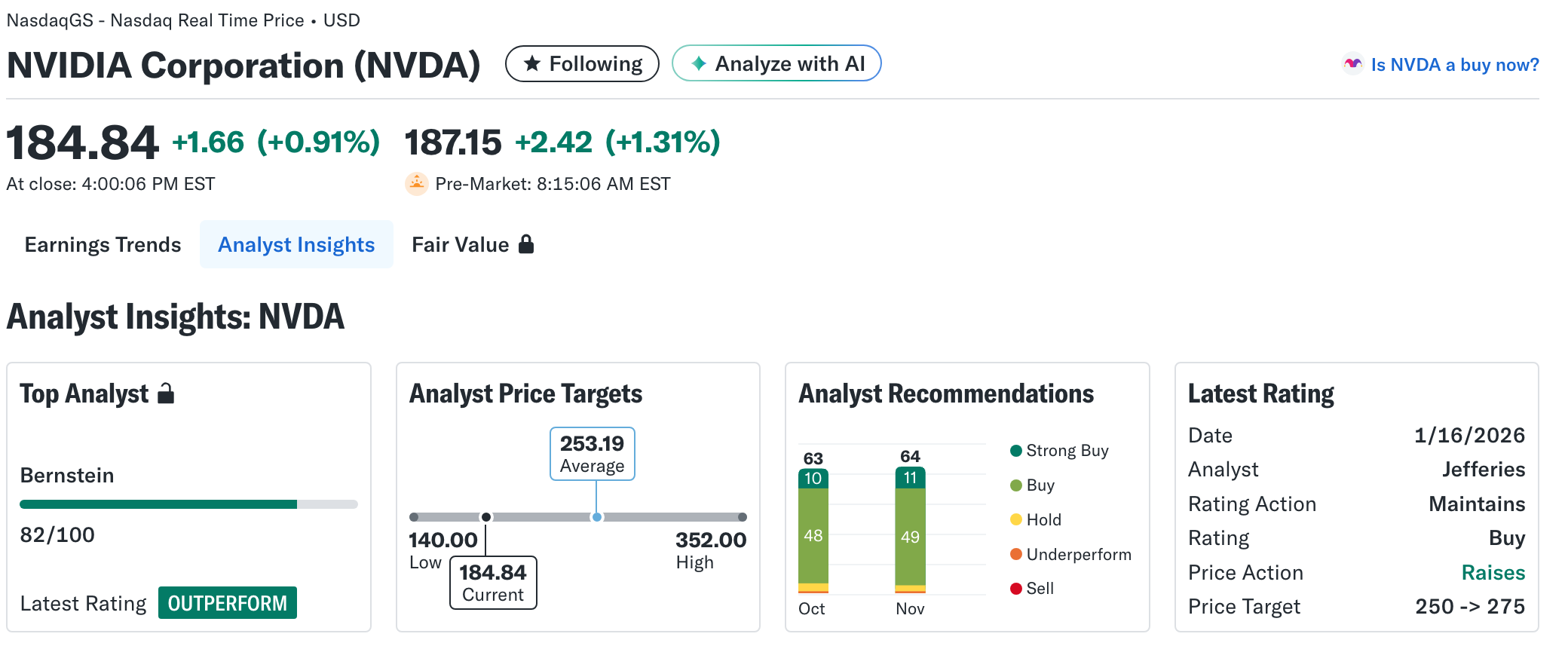Click the 10 Strong Buy segment in Oct bar
The width and height of the screenshot is (1568, 646).
813,479
